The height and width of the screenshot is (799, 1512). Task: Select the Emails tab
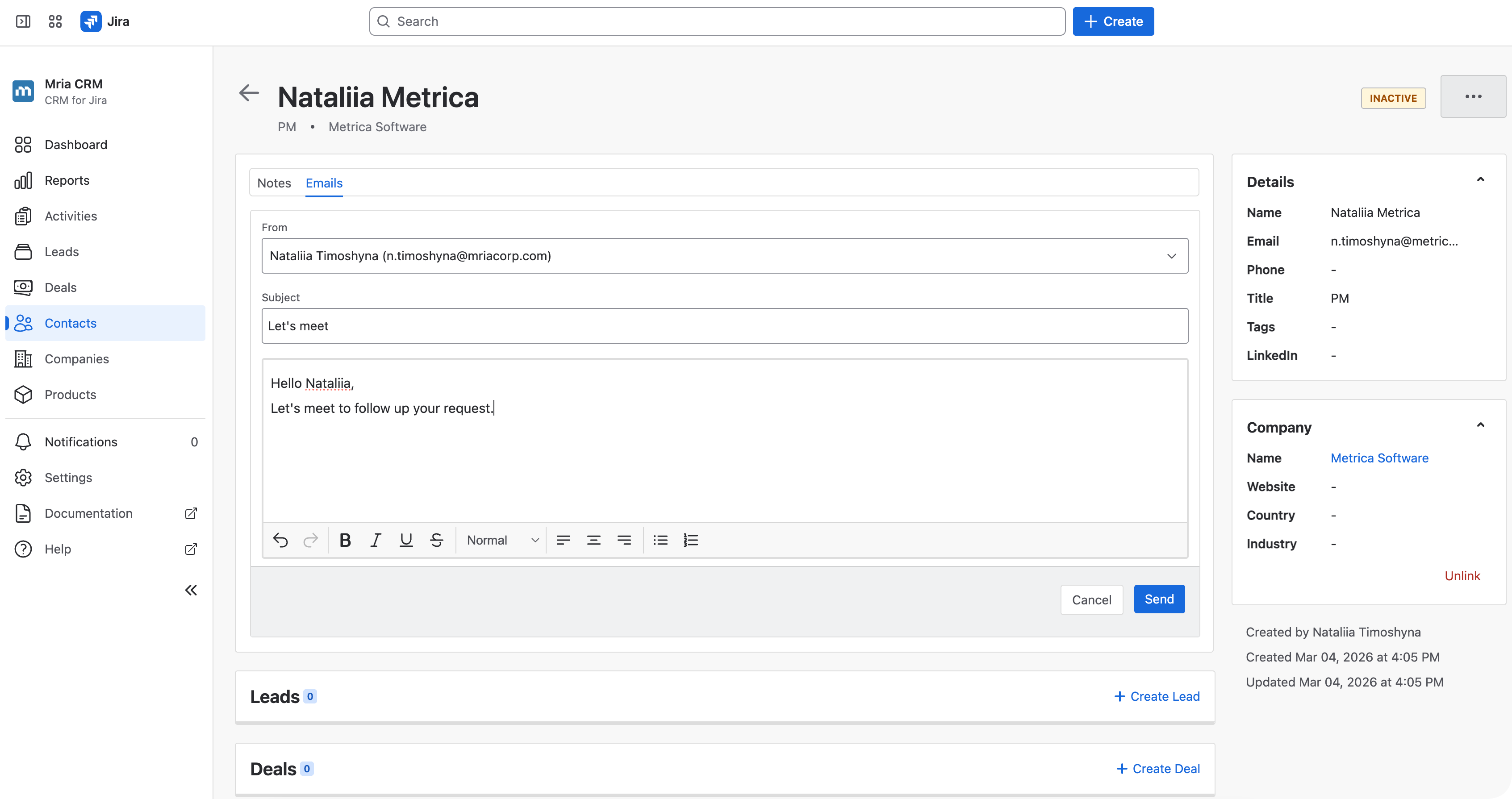coord(324,183)
